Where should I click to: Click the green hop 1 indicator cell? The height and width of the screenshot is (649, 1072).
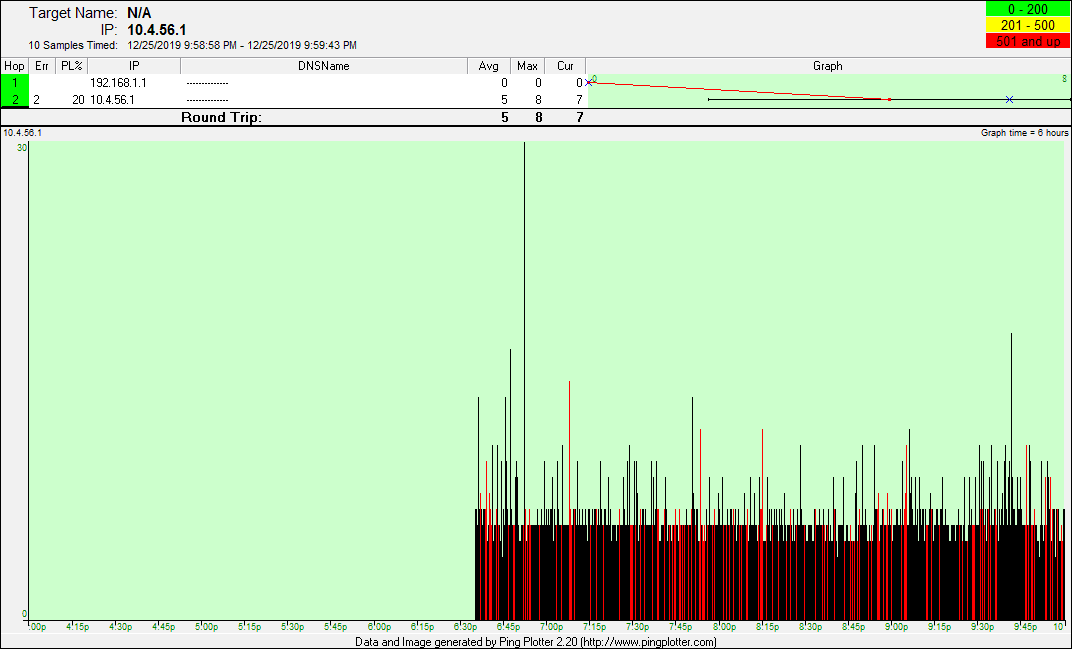pyautogui.click(x=15, y=83)
